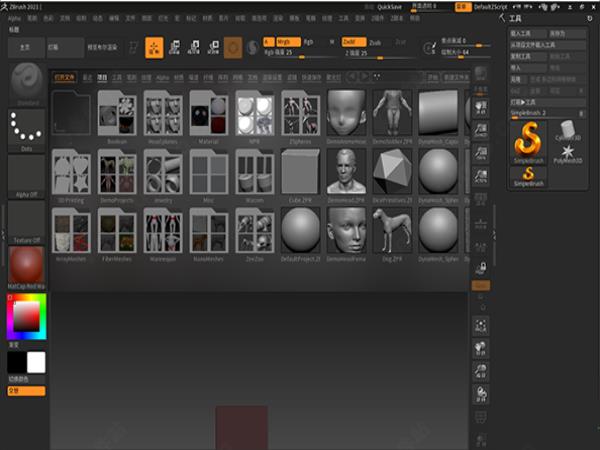Click the Move view icon in right shelf
Viewport: 600px width, 450px height.
481,349
